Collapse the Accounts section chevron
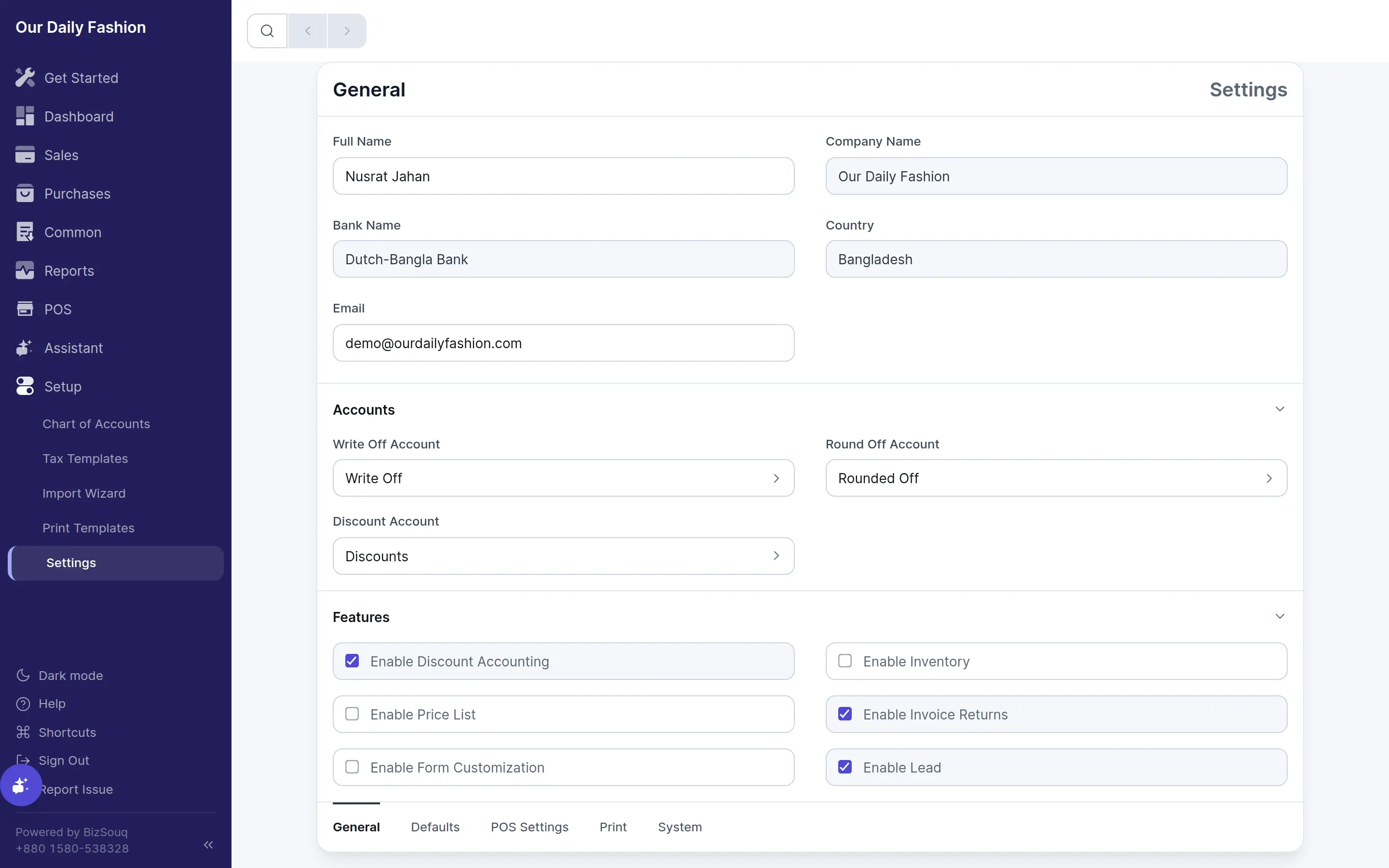This screenshot has width=1389, height=868. click(1280, 409)
